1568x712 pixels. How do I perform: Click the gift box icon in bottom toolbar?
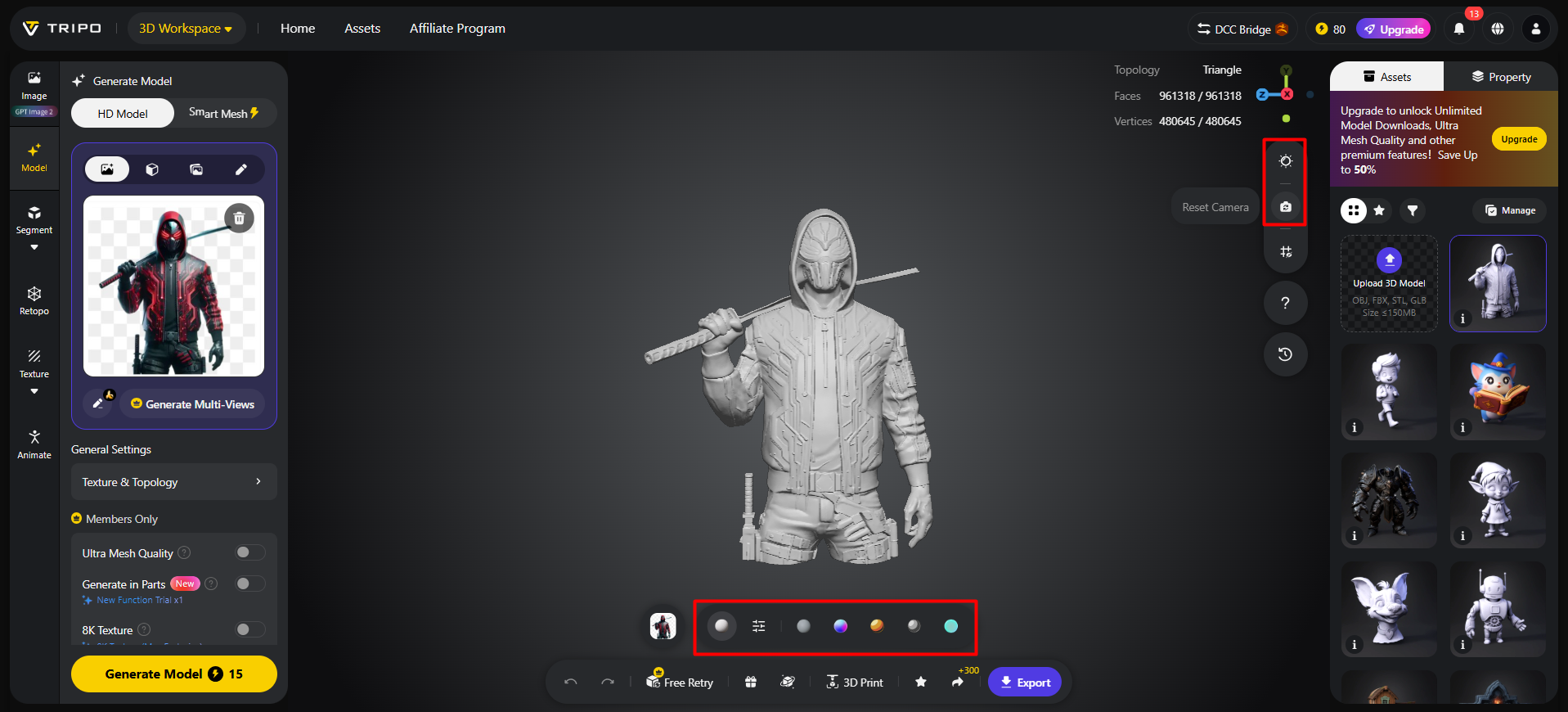[751, 682]
